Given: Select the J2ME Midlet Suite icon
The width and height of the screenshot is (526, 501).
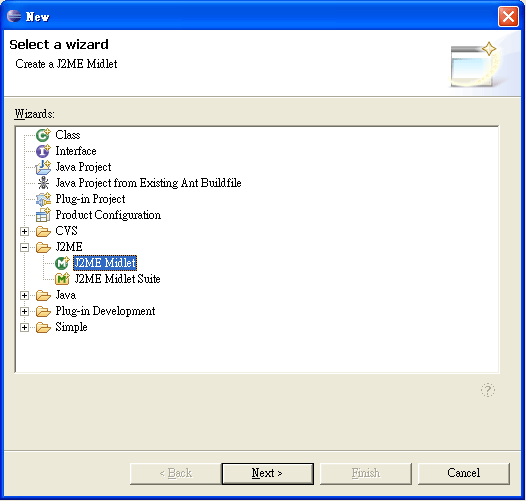Looking at the screenshot, I should click(62, 279).
